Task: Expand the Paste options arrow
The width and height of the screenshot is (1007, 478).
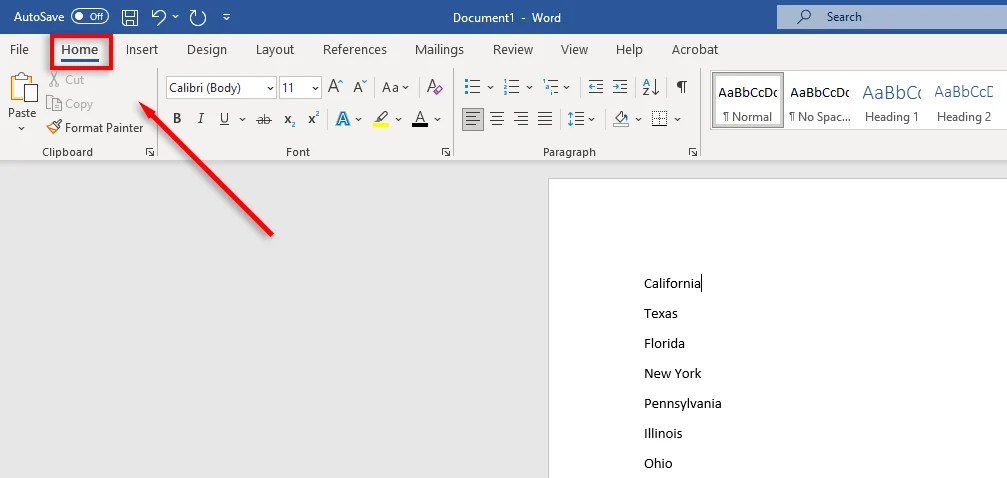Action: 22,128
